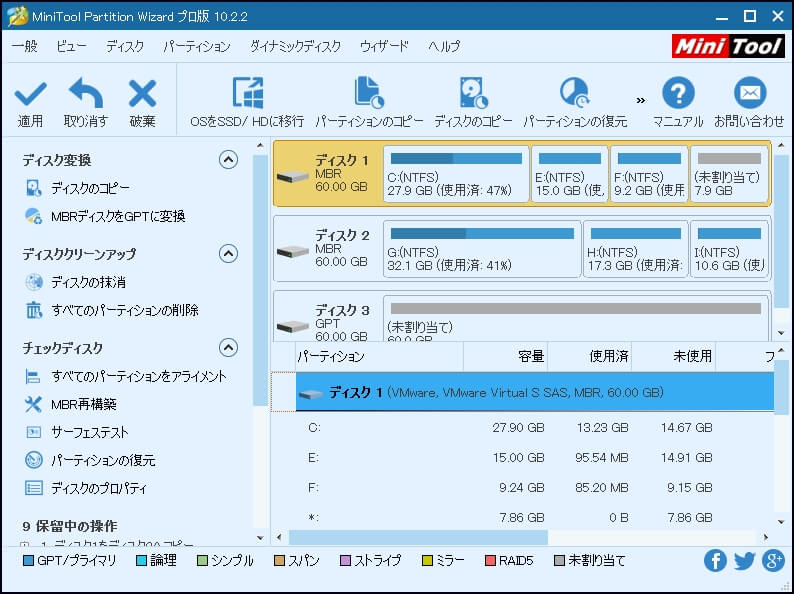Select the ディスク 2 drive icon

(x=293, y=251)
